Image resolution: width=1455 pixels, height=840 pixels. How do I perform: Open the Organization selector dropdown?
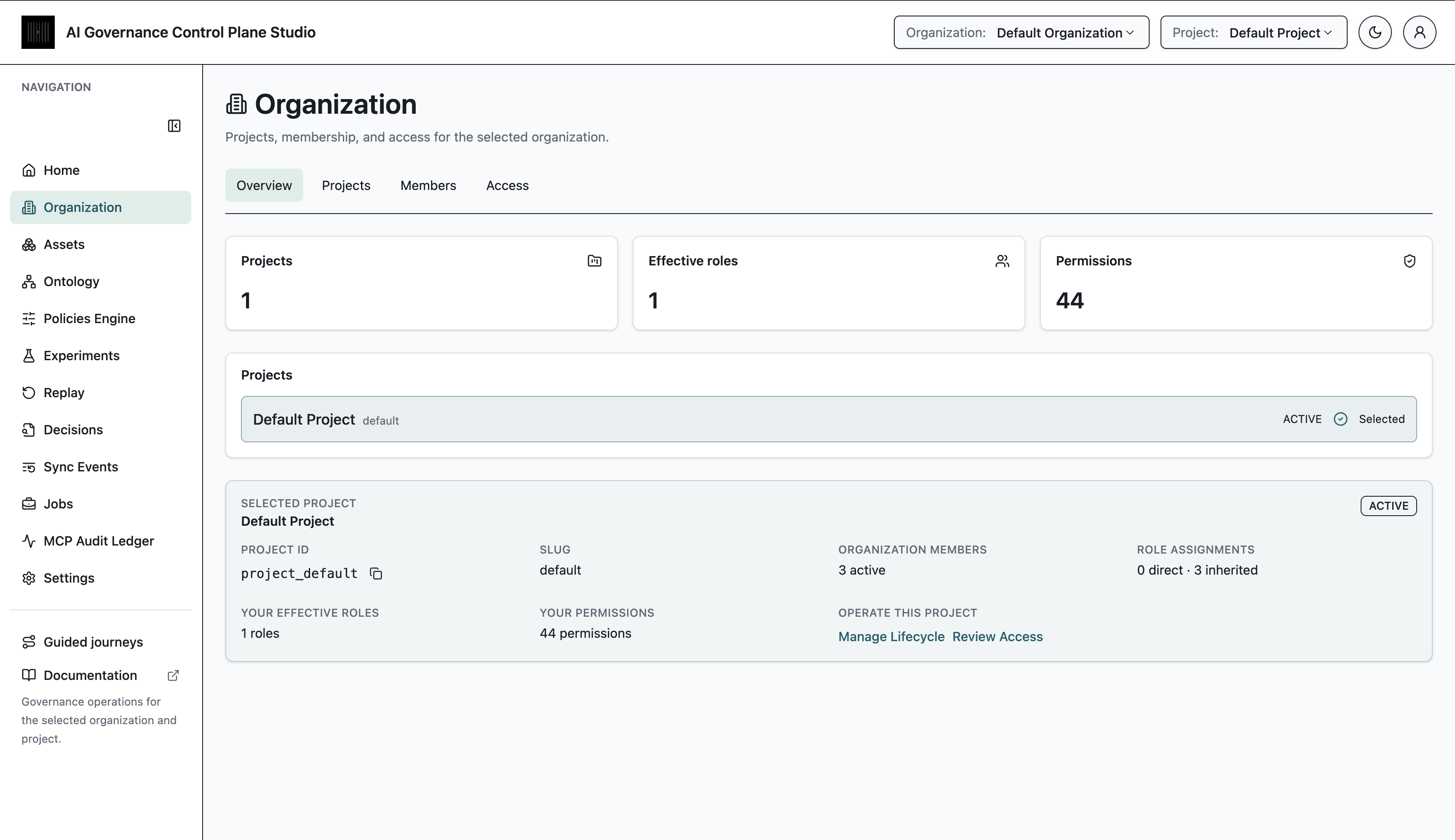1021,32
